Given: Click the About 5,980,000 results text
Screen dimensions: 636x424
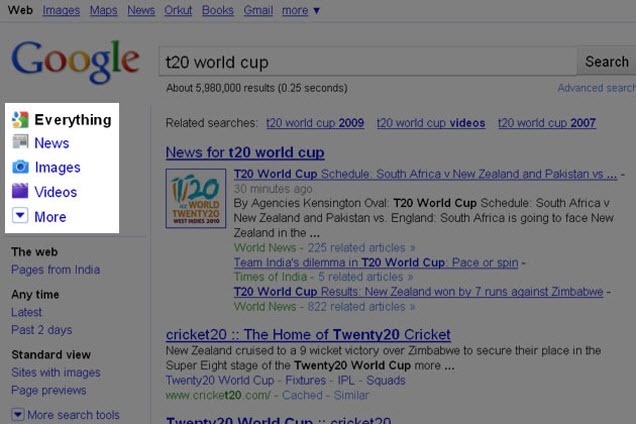Looking at the screenshot, I should 257,88.
